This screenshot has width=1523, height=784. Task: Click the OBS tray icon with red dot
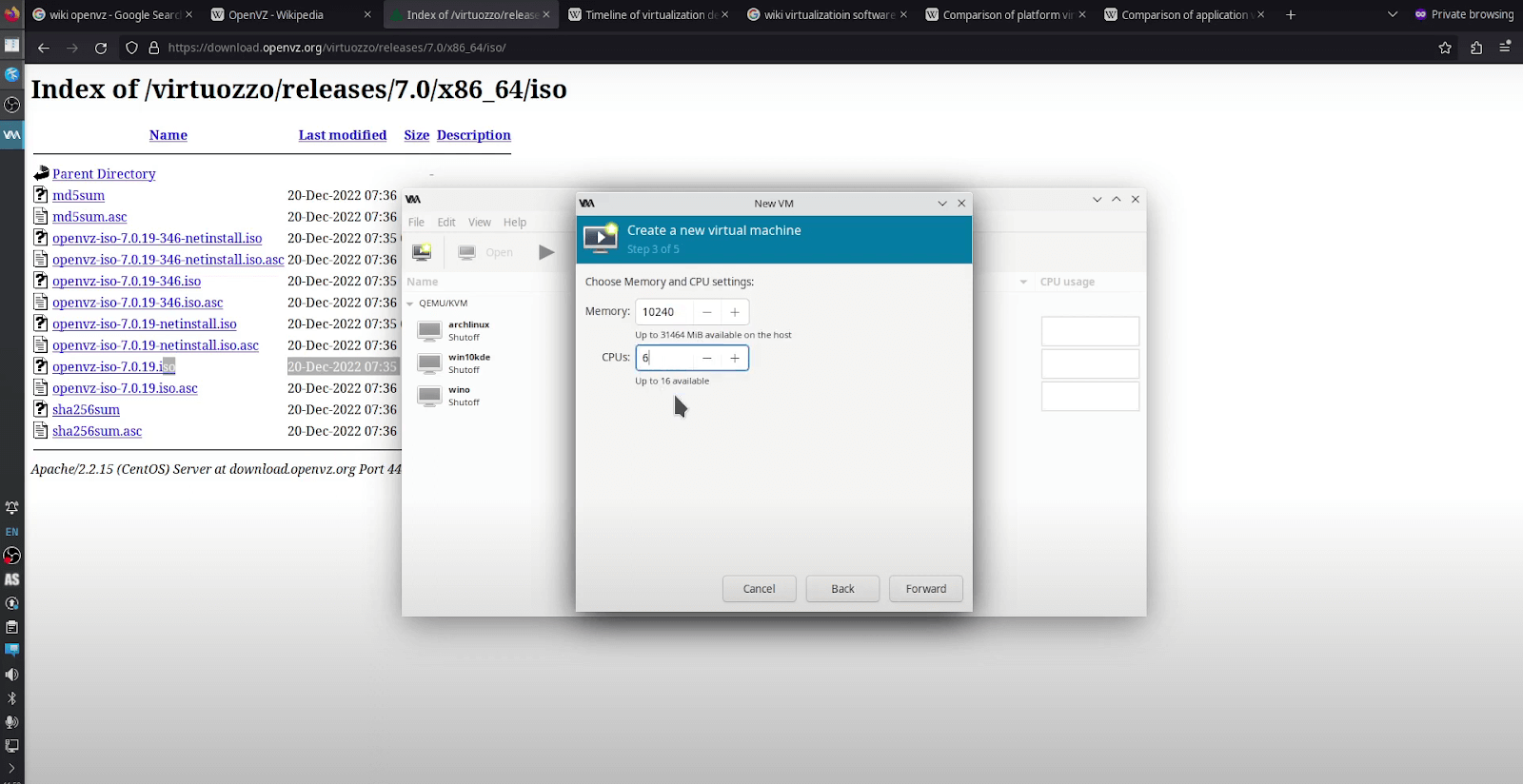(x=11, y=556)
